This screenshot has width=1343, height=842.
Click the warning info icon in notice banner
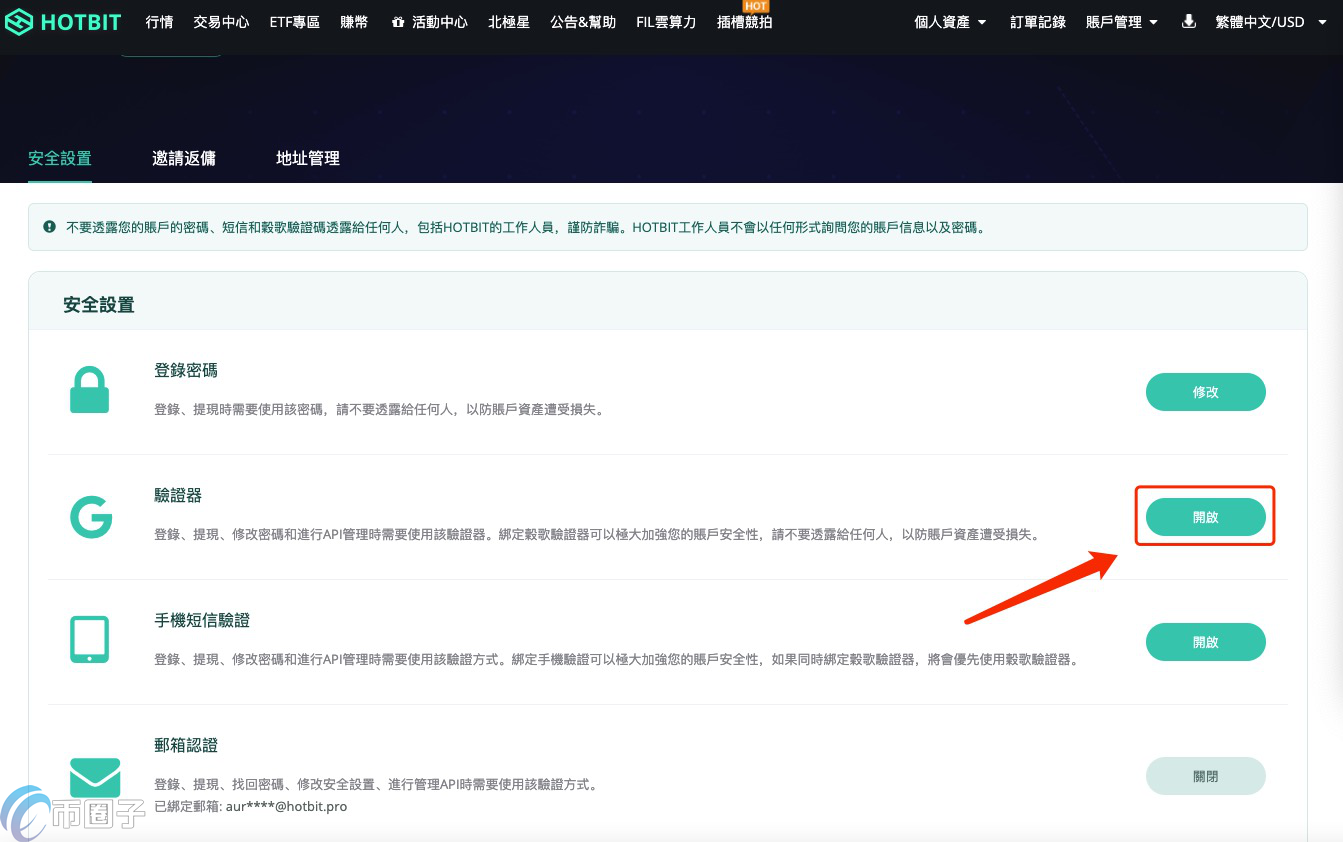49,227
